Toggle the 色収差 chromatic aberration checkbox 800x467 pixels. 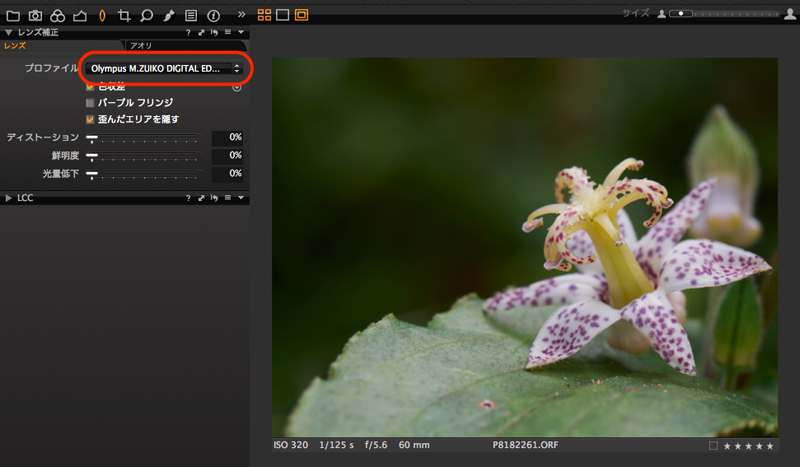[x=90, y=87]
